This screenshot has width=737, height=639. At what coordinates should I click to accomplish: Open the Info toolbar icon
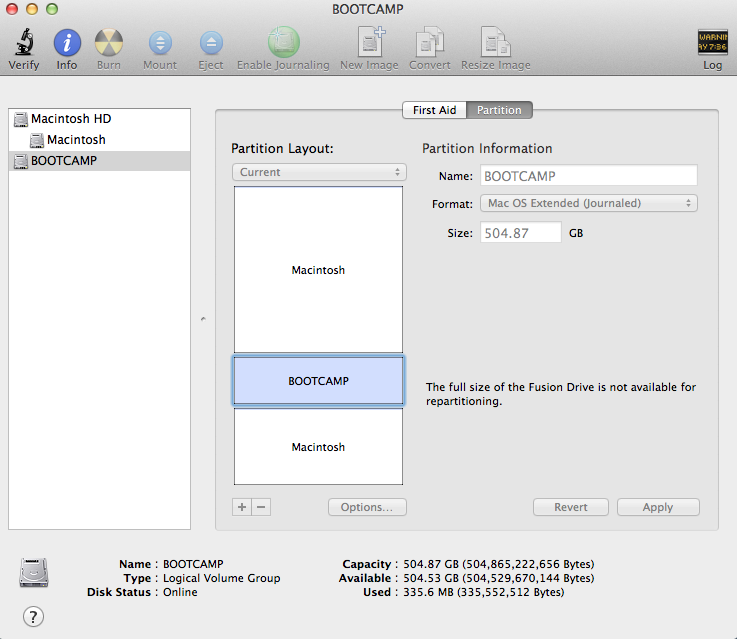pyautogui.click(x=67, y=42)
